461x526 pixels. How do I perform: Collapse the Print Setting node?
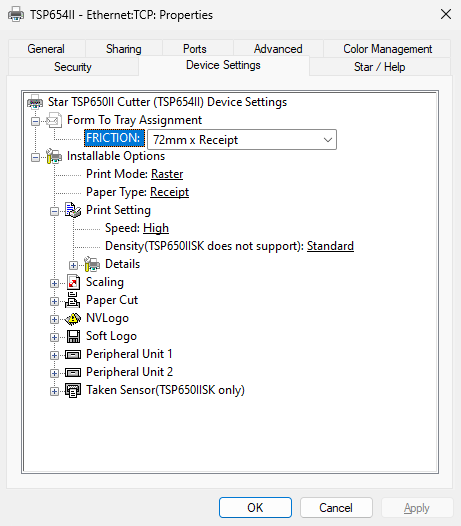click(54, 211)
